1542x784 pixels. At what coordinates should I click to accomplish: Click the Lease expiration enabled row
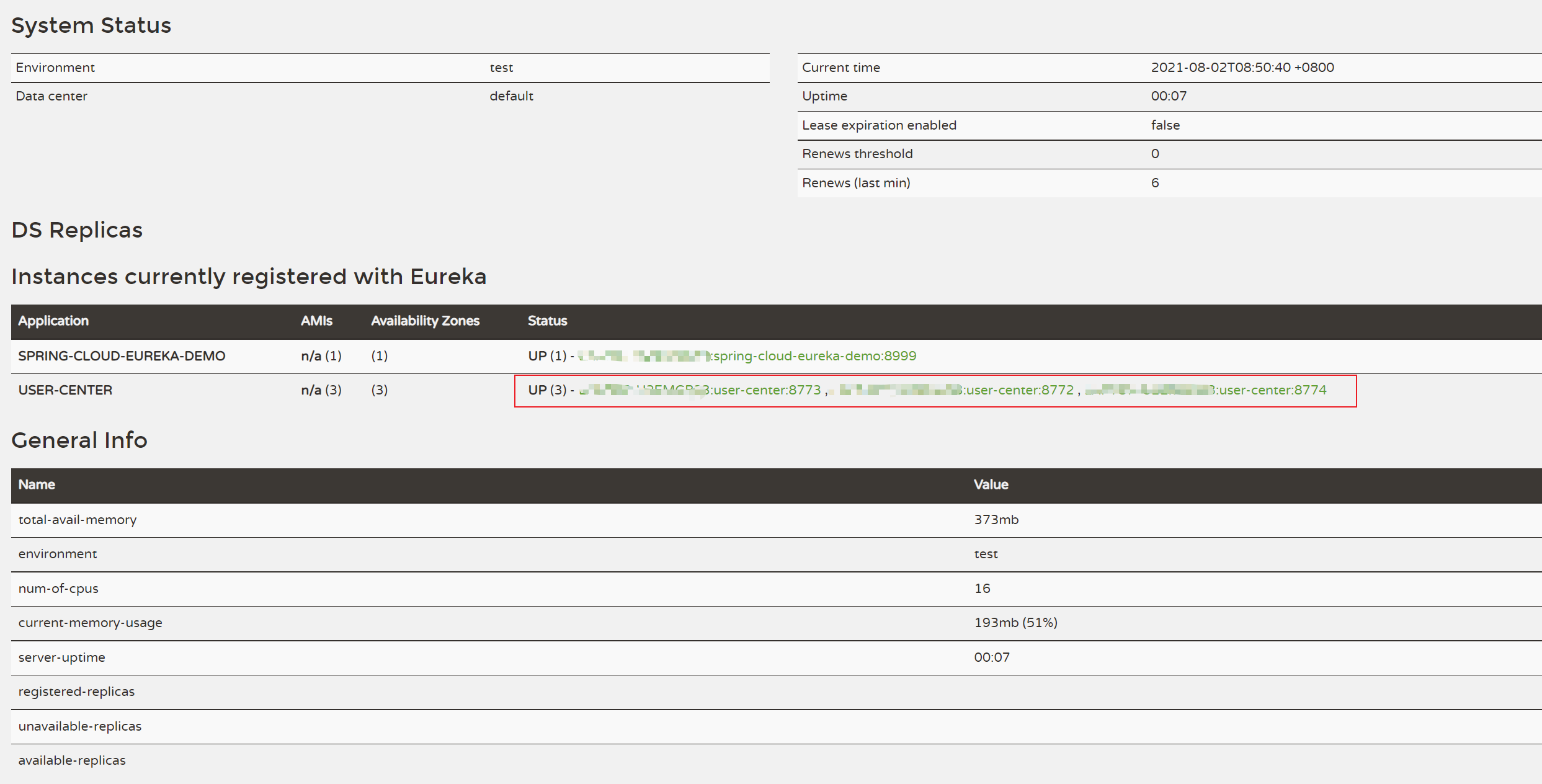[x=879, y=125]
